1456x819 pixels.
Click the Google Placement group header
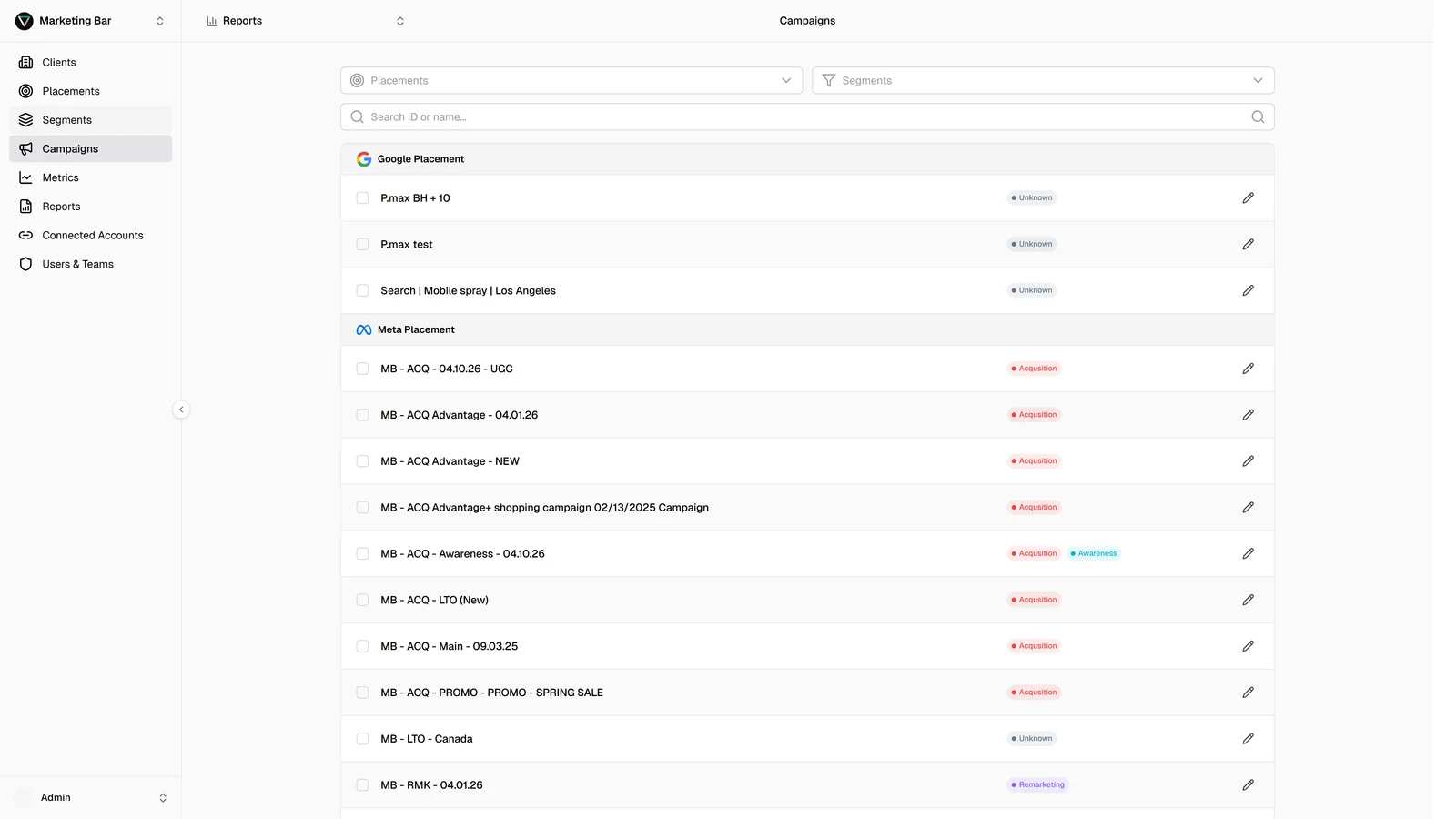tap(807, 159)
